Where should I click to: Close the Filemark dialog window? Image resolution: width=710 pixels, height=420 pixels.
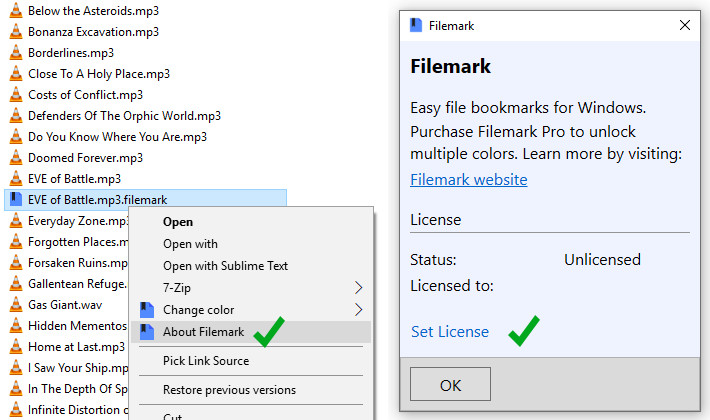pyautogui.click(x=685, y=26)
